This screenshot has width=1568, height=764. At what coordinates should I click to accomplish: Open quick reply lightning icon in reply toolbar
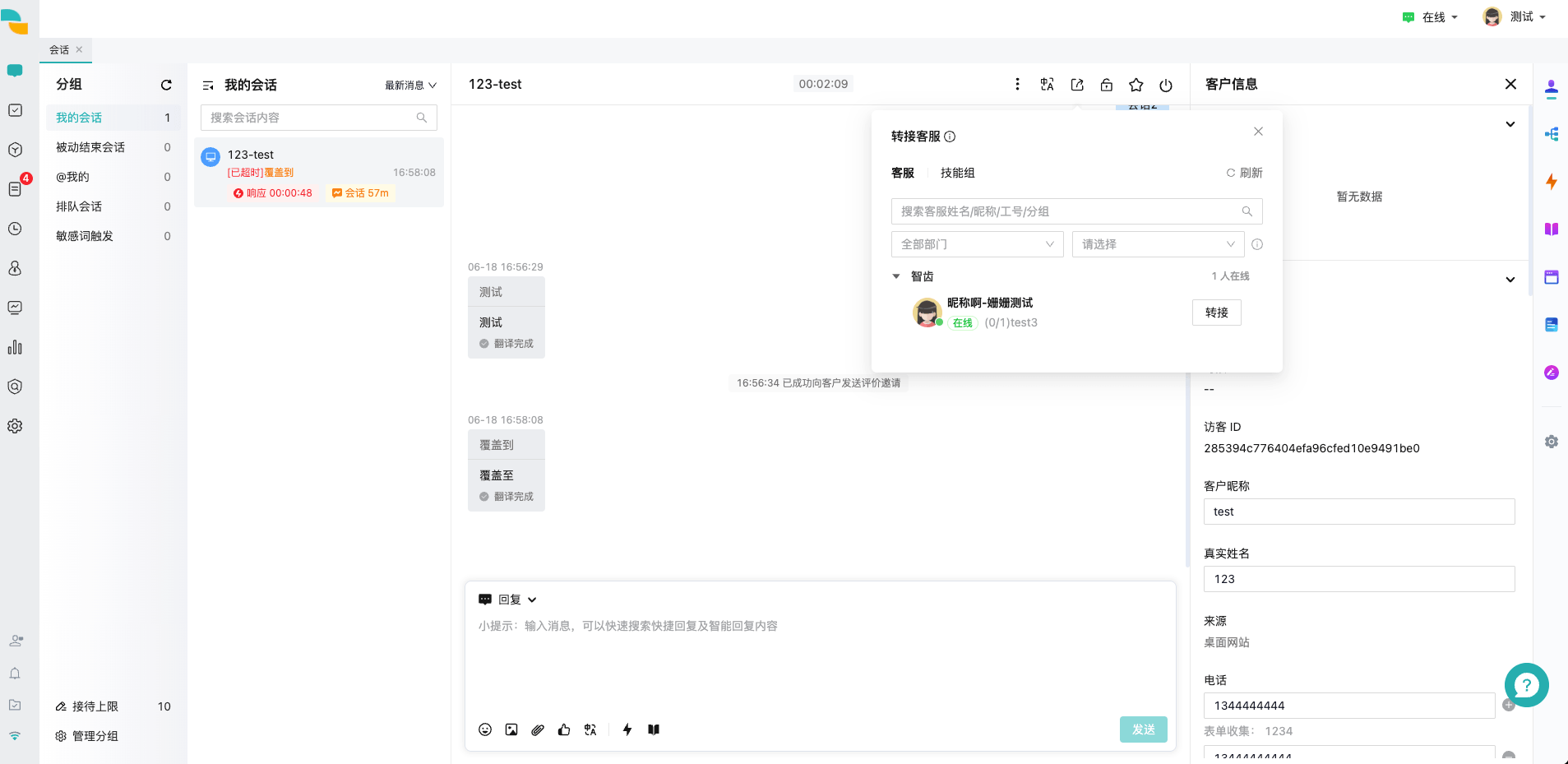point(627,729)
